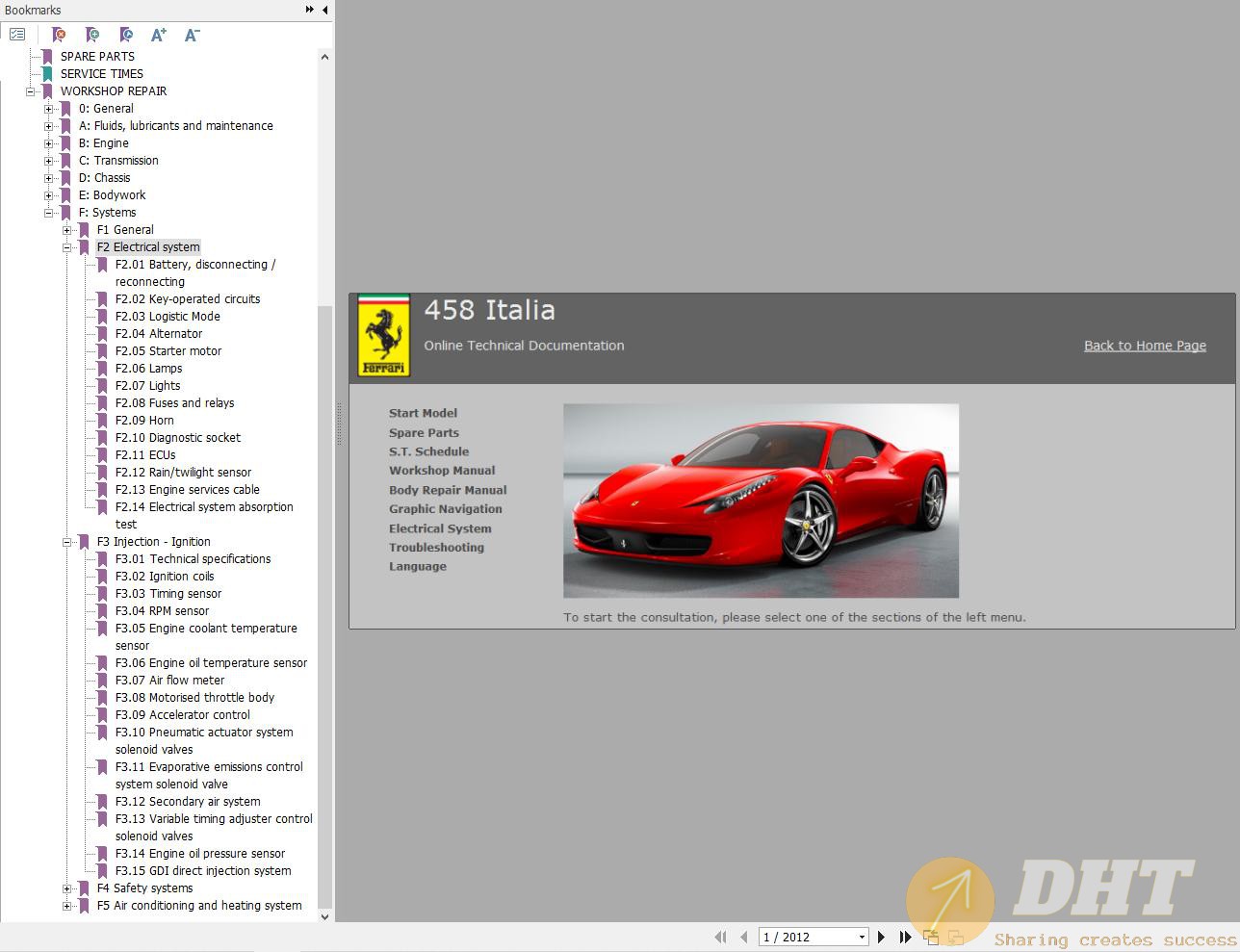Viewport: 1240px width, 952px height.
Task: Go to the first page
Action: tap(720, 937)
